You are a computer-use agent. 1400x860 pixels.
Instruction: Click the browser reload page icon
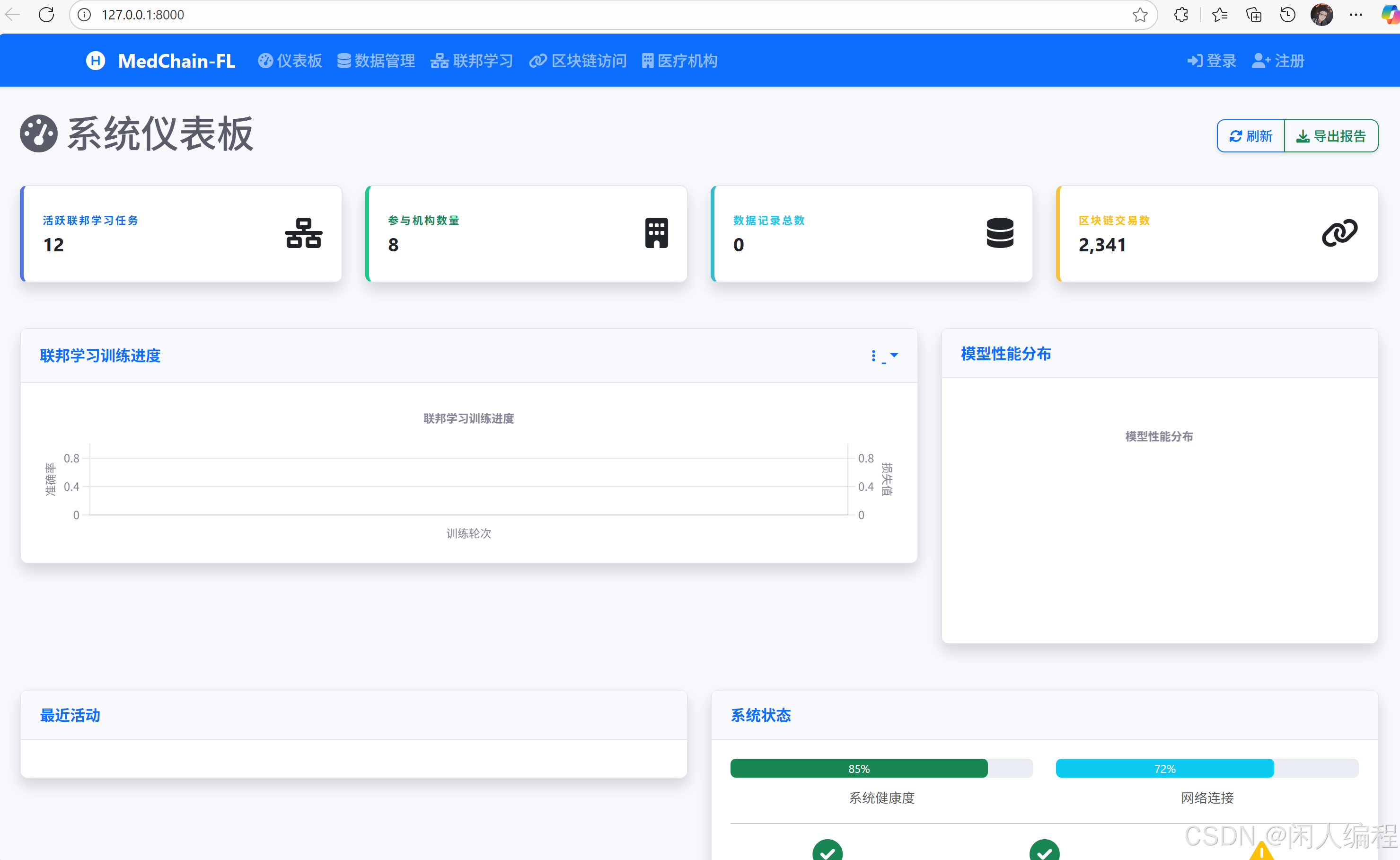click(47, 15)
